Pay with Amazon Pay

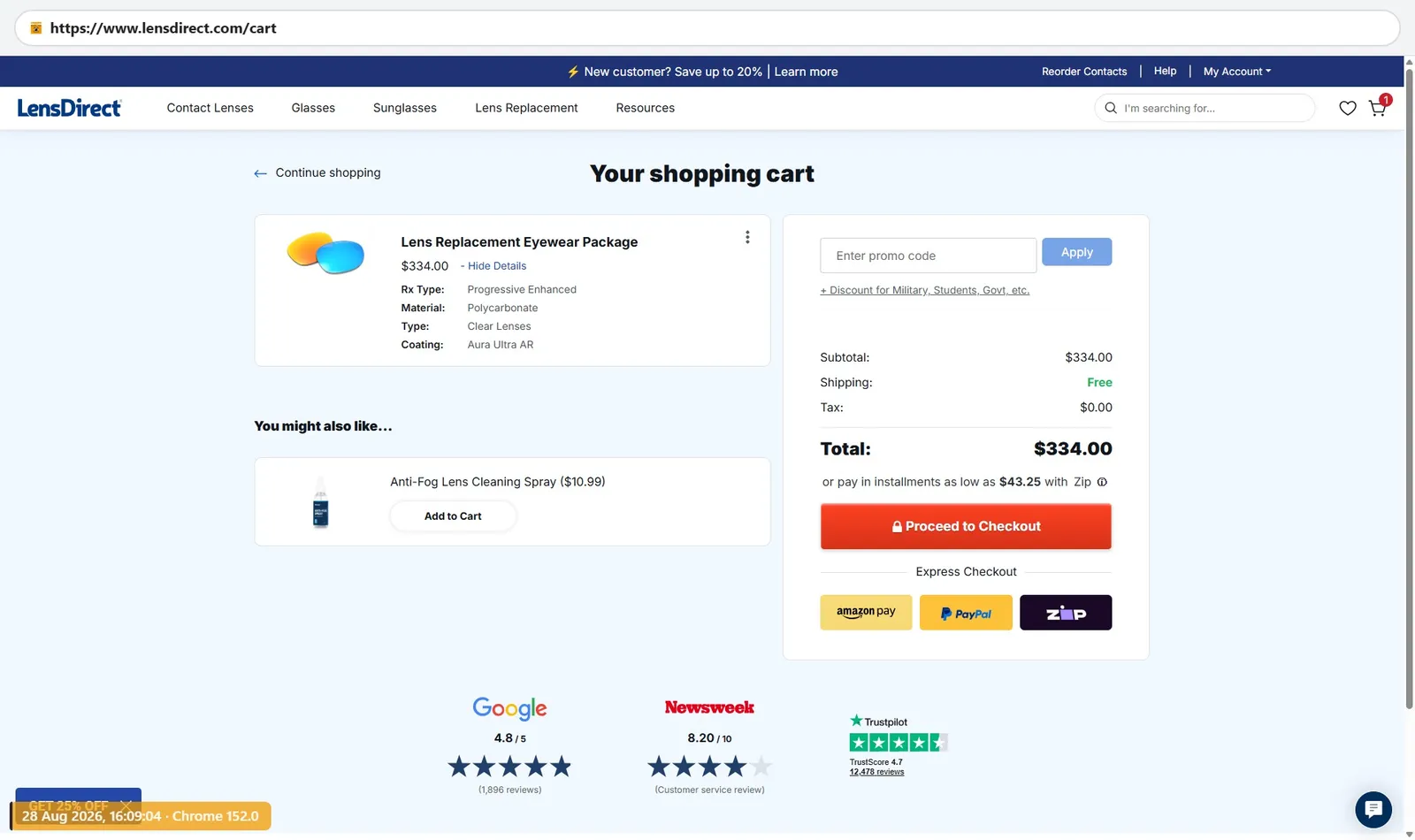click(866, 612)
